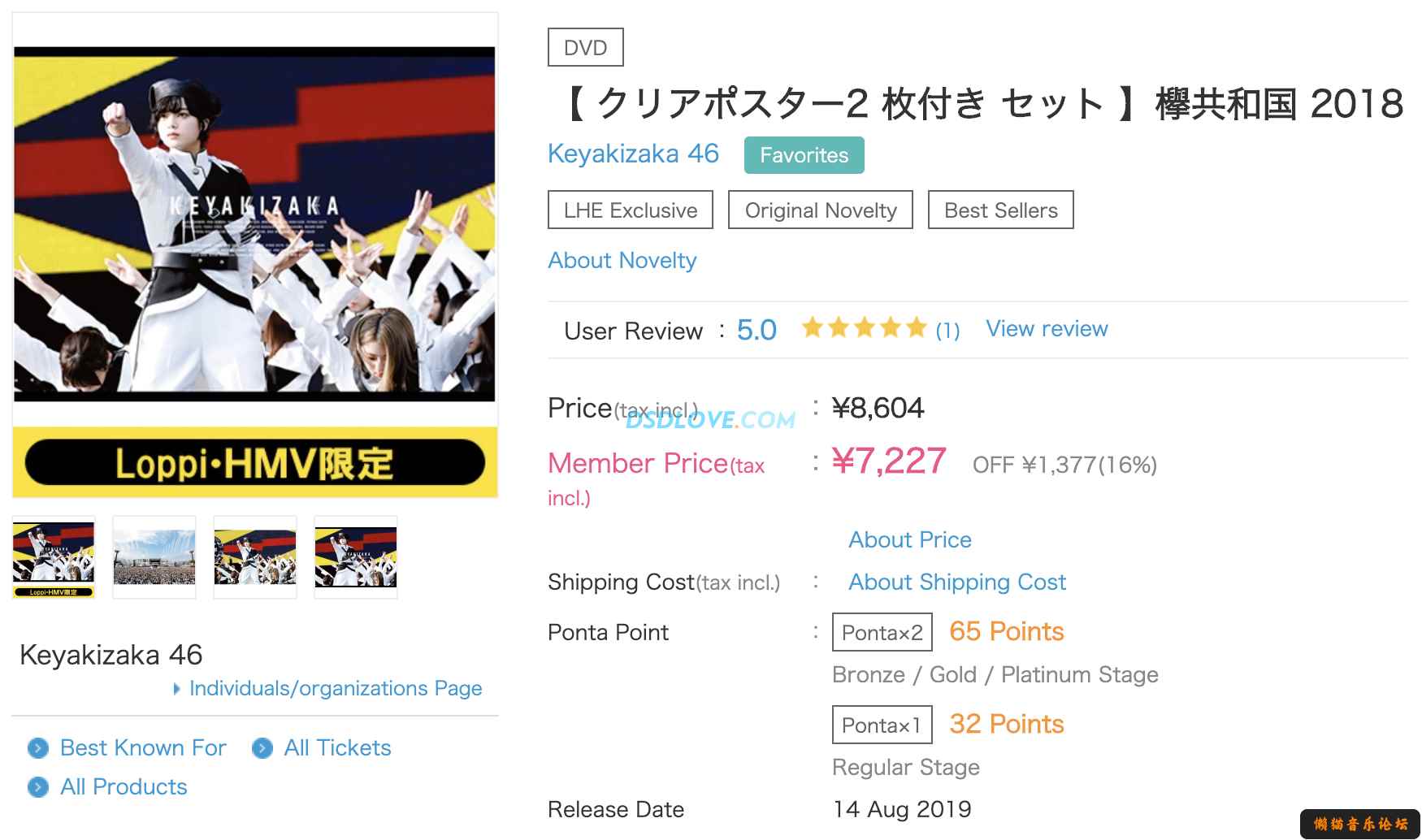Image resolution: width=1422 pixels, height=840 pixels.
Task: Select the first product thumbnail with Loppi banner
Action: tap(54, 557)
